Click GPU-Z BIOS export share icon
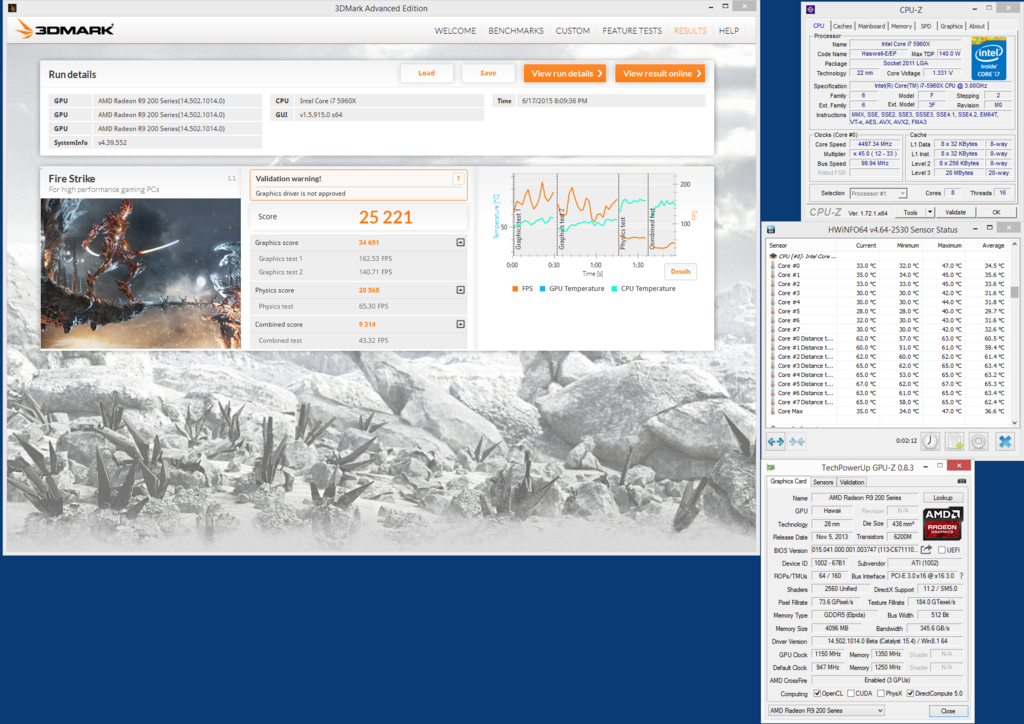The image size is (1024, 724). tap(926, 550)
